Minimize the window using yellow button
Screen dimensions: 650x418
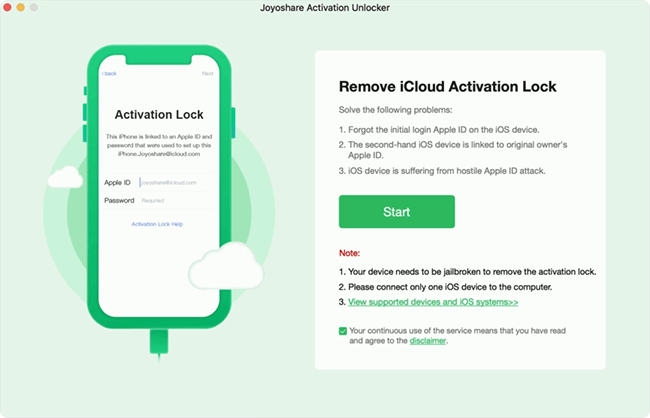(x=20, y=7)
